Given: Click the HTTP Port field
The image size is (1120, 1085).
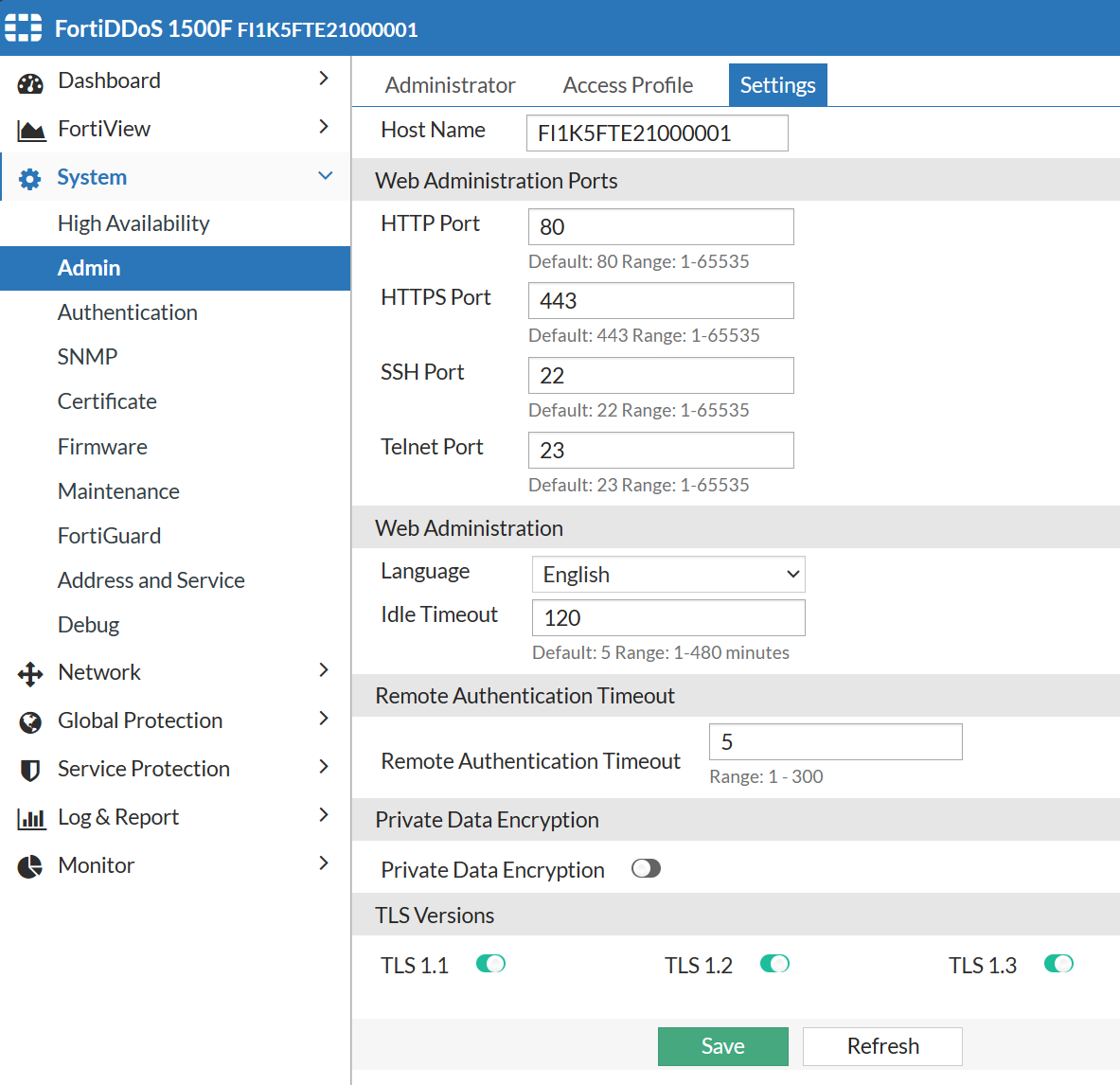Looking at the screenshot, I should pyautogui.click(x=661, y=226).
